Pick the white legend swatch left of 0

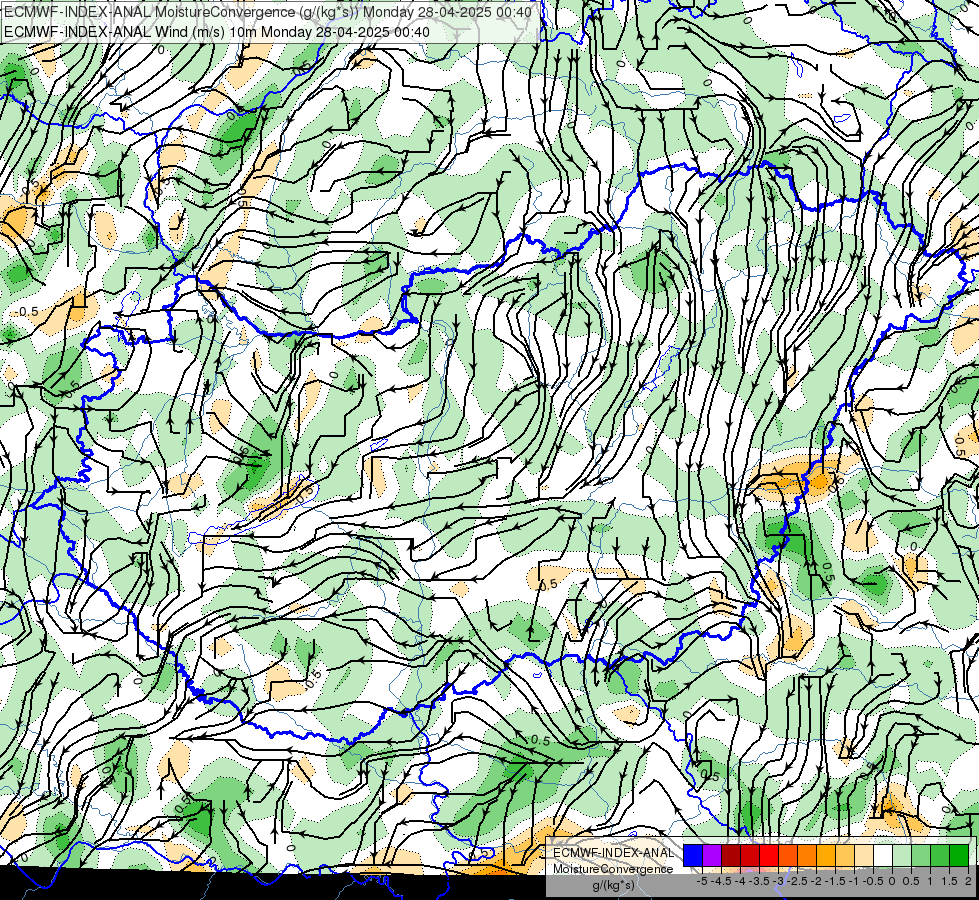click(x=883, y=856)
